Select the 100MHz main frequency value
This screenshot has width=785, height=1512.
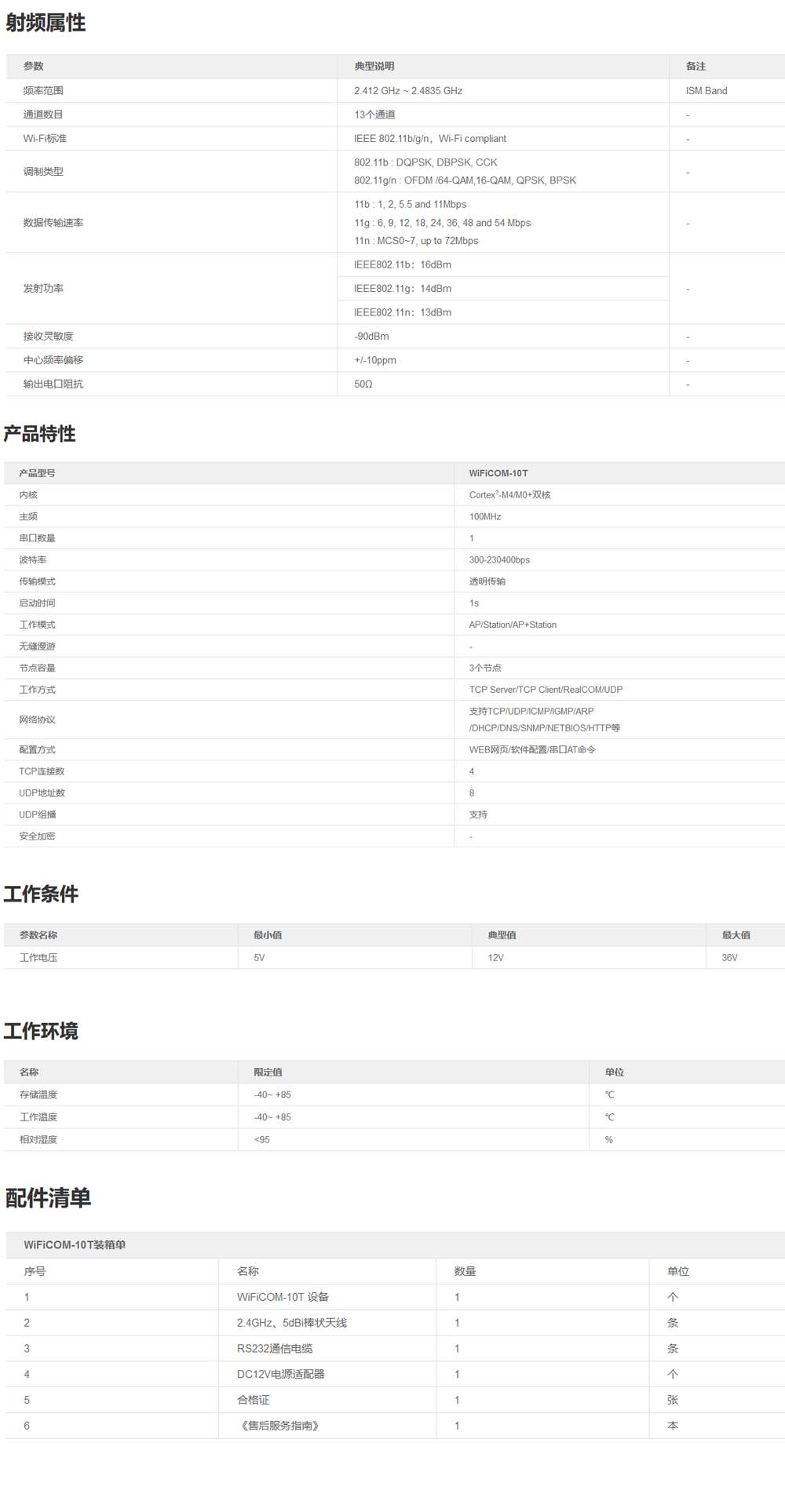[x=485, y=517]
